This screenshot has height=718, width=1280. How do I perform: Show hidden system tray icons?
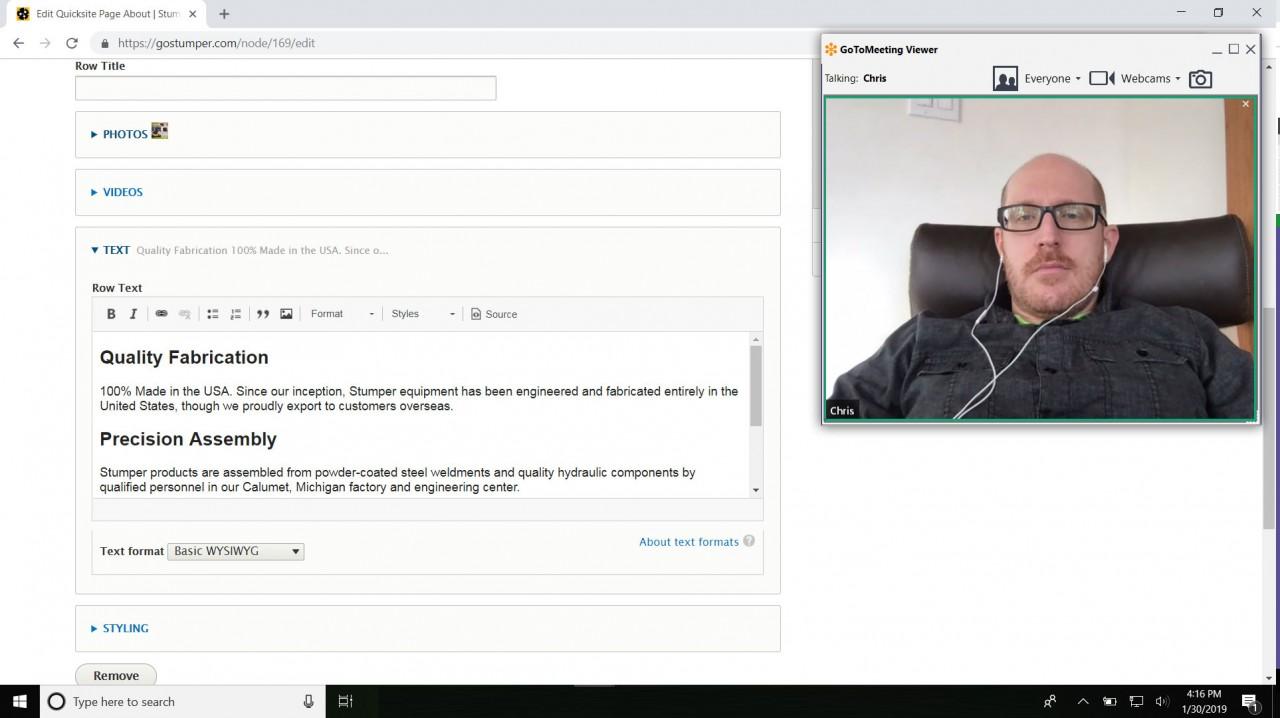click(x=1081, y=701)
